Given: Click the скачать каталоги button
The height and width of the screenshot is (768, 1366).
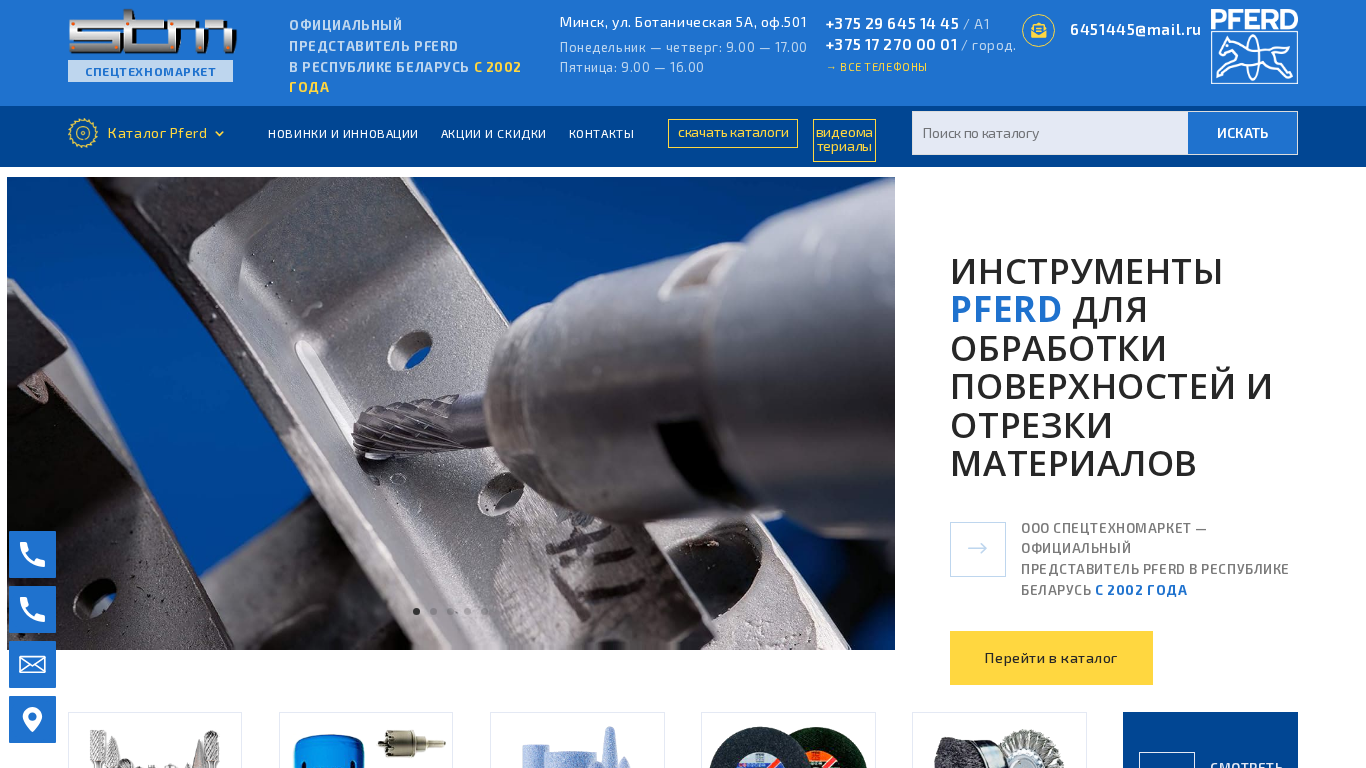Looking at the screenshot, I should pyautogui.click(x=733, y=133).
